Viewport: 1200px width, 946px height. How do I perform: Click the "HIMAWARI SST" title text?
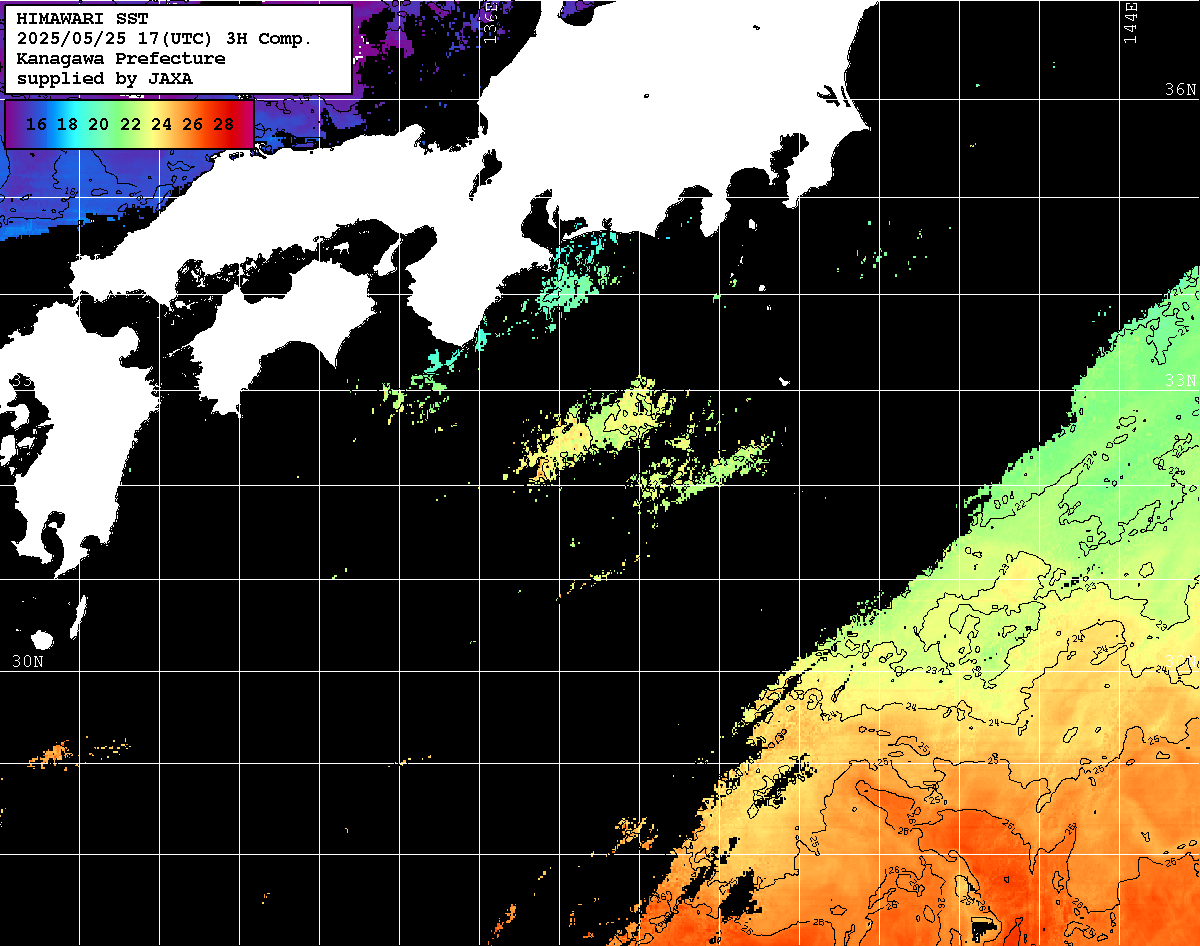pos(82,19)
